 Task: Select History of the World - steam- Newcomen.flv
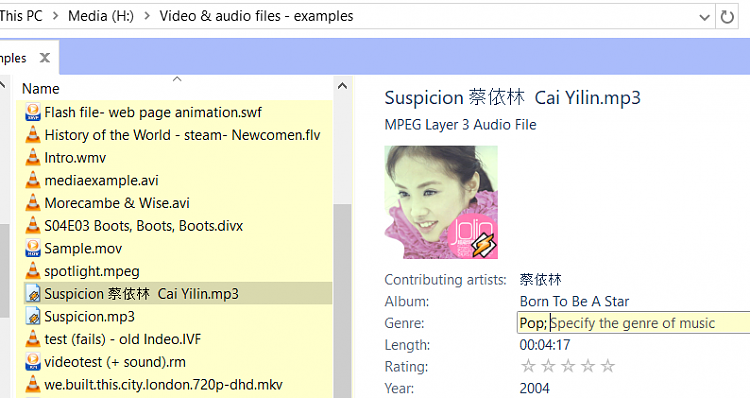tap(182, 135)
